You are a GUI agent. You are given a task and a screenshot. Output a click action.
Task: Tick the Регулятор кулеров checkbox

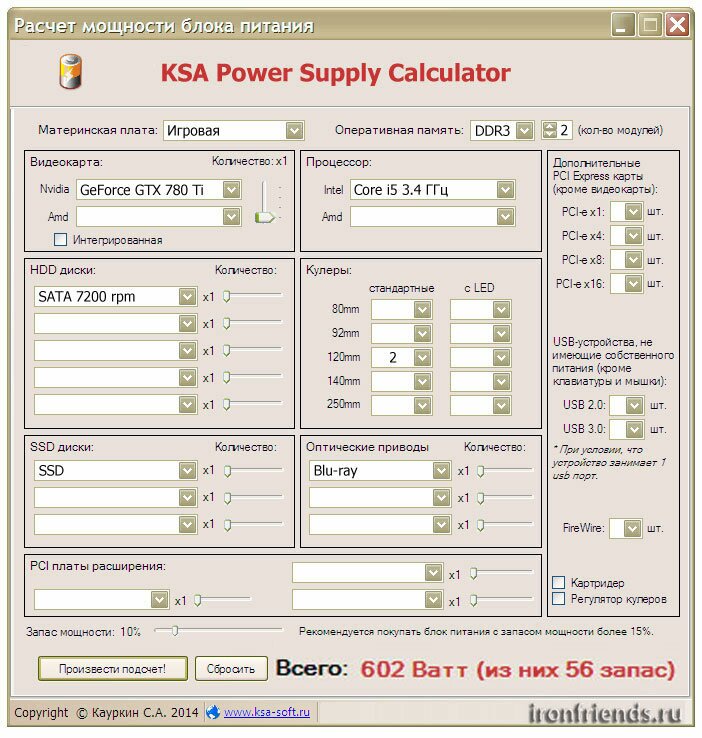(558, 599)
